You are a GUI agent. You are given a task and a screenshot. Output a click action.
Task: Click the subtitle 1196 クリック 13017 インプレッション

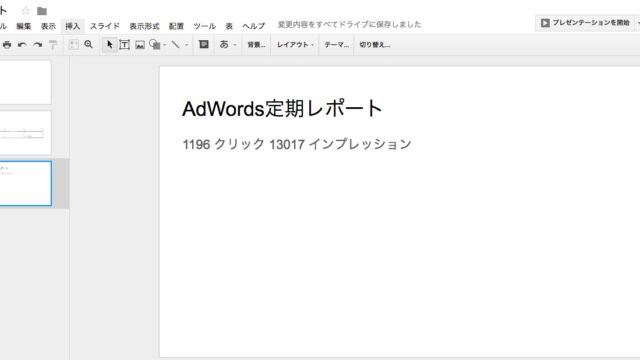[x=297, y=144]
